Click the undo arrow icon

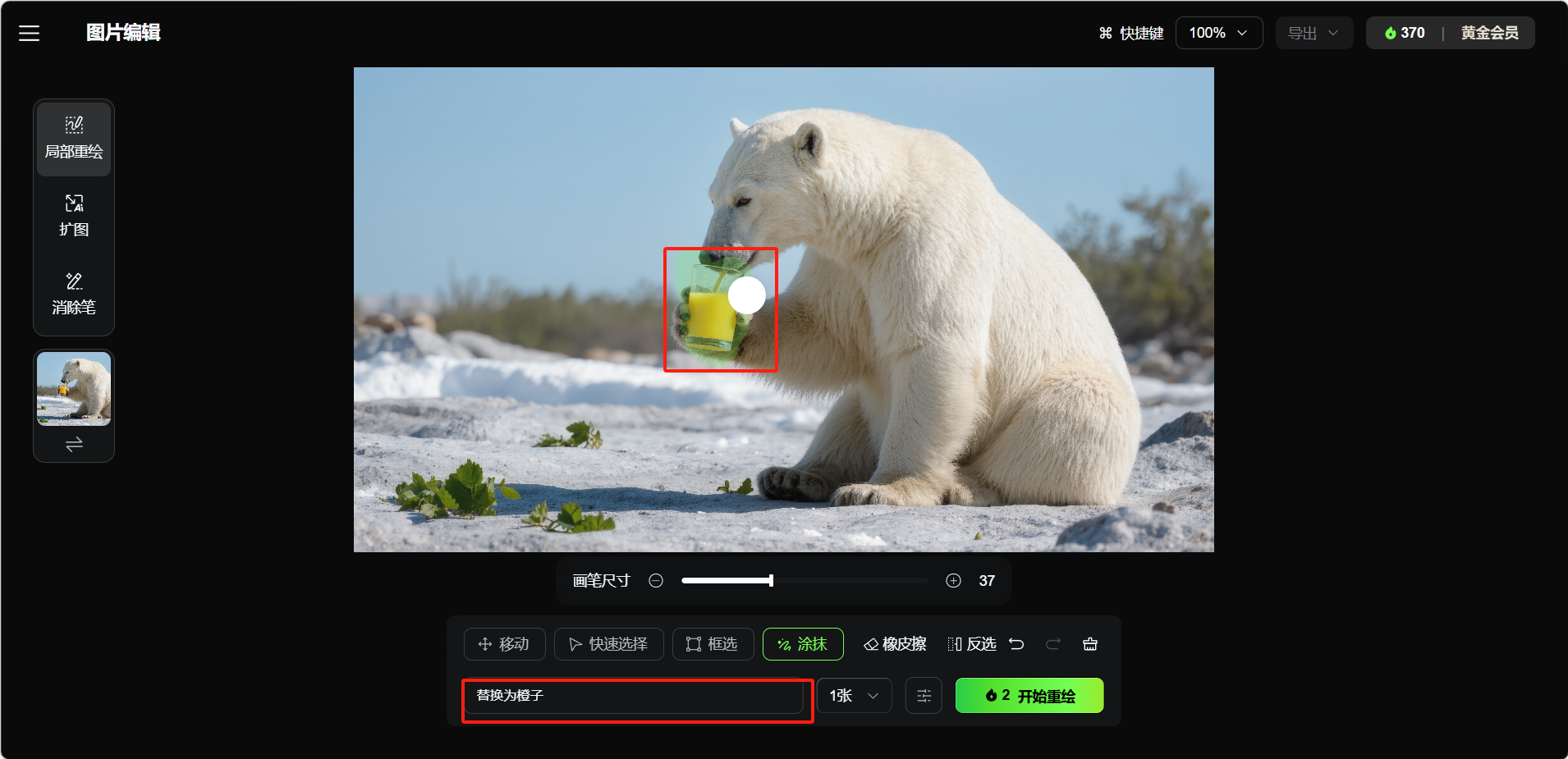(x=1016, y=644)
